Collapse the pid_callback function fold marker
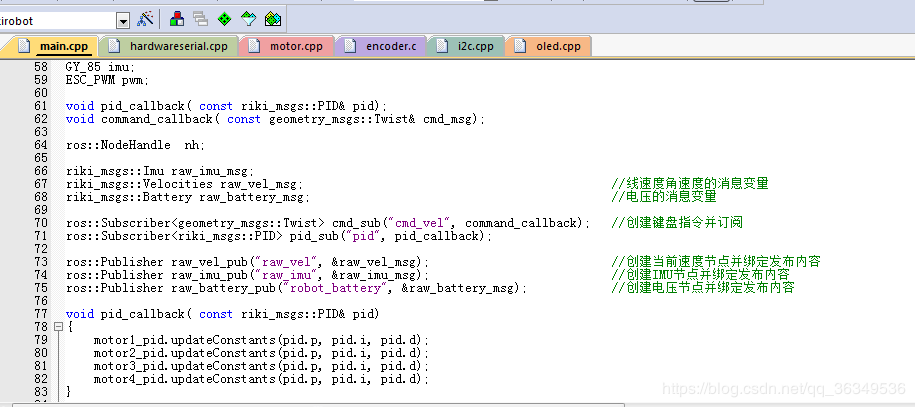The width and height of the screenshot is (915, 407). tap(58, 327)
